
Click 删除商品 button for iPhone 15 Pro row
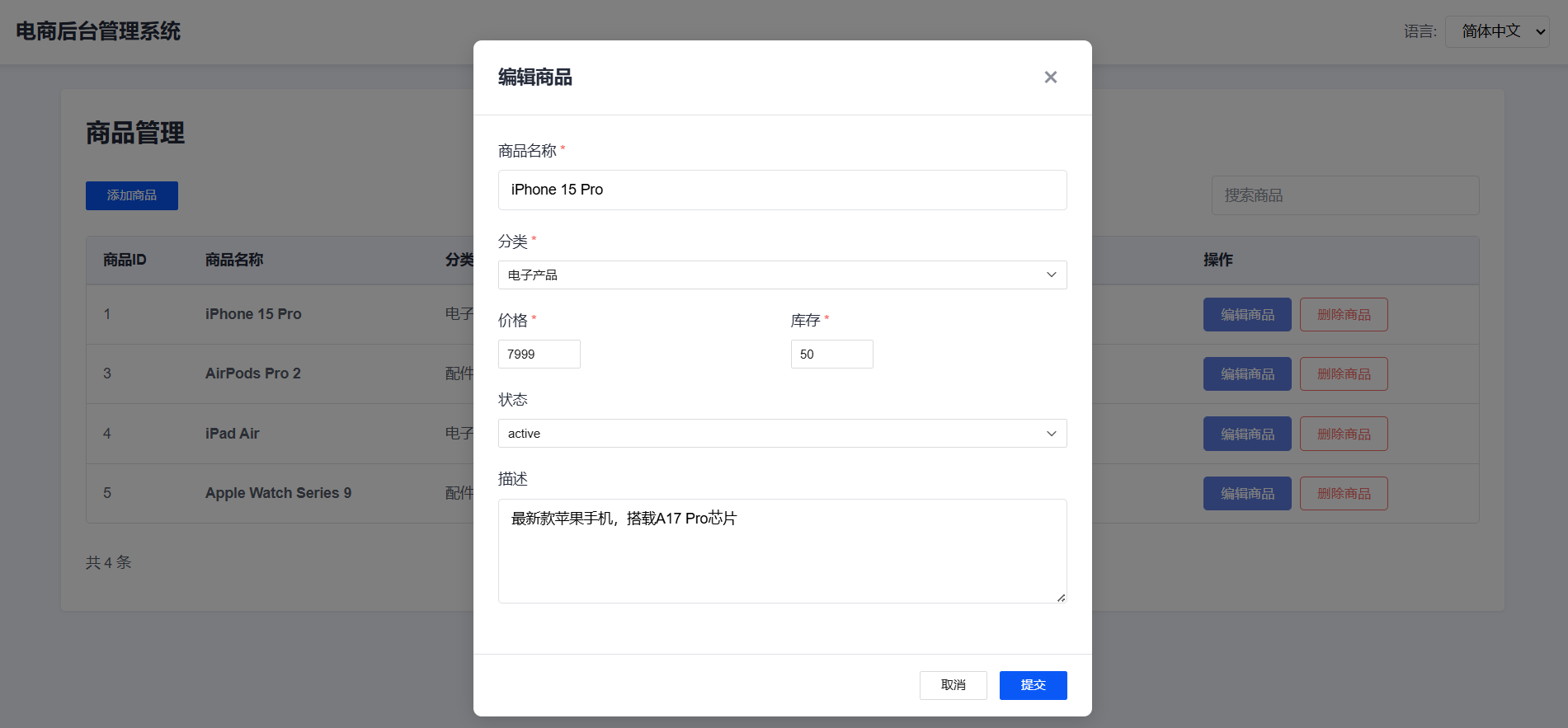[x=1344, y=314]
